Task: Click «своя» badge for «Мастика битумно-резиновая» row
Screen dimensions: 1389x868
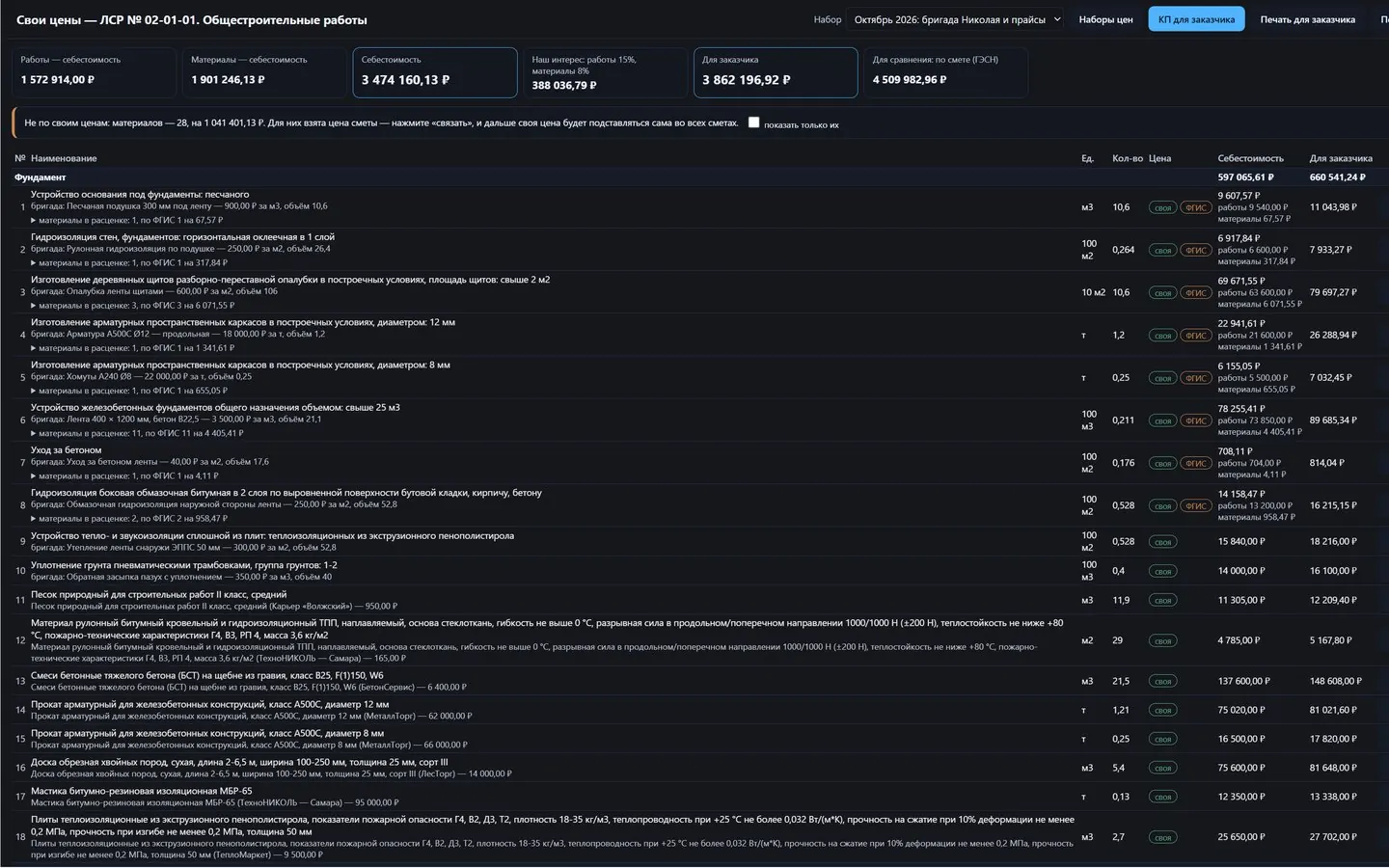Action: [x=1162, y=797]
